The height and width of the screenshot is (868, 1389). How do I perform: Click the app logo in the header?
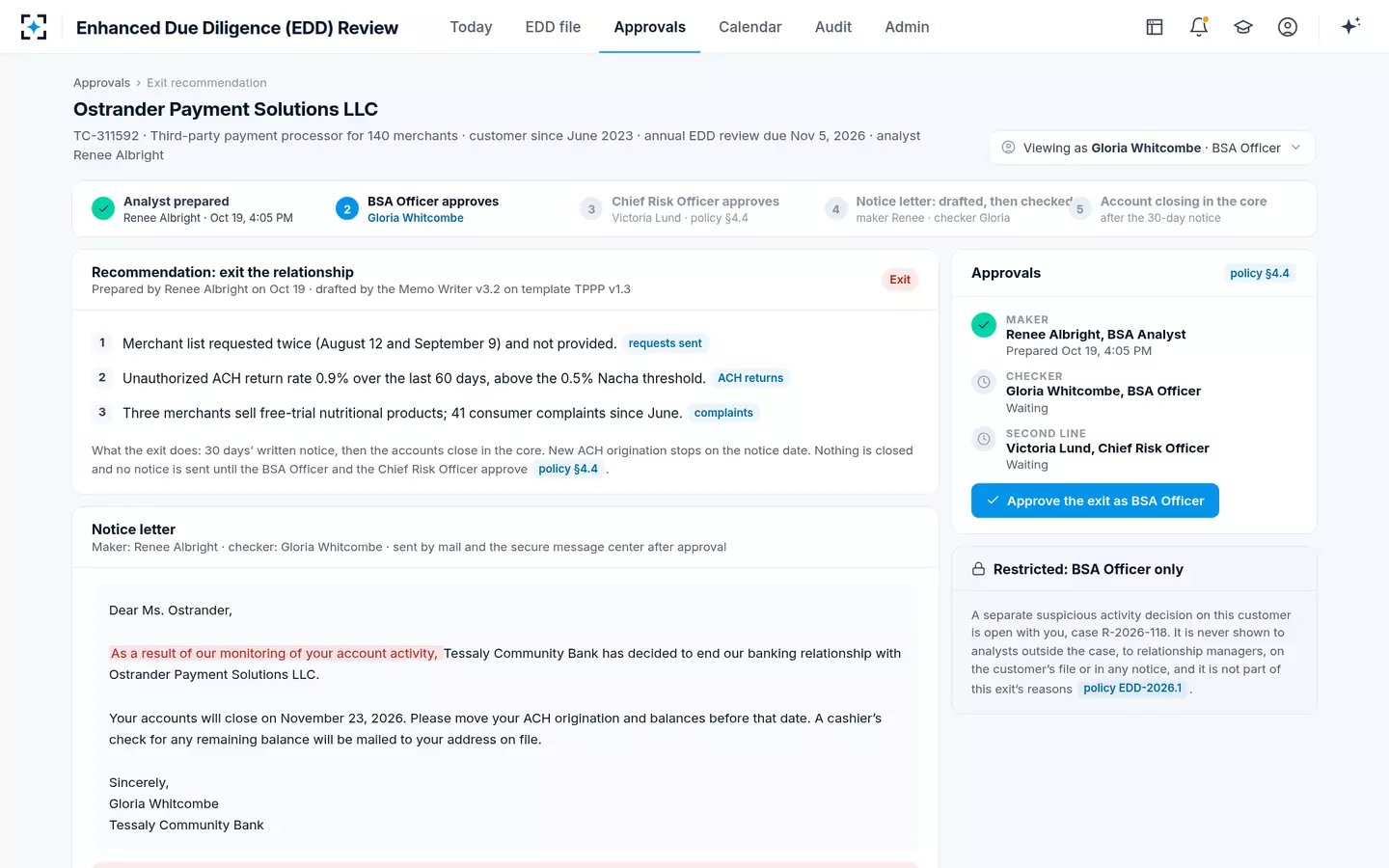click(x=34, y=27)
